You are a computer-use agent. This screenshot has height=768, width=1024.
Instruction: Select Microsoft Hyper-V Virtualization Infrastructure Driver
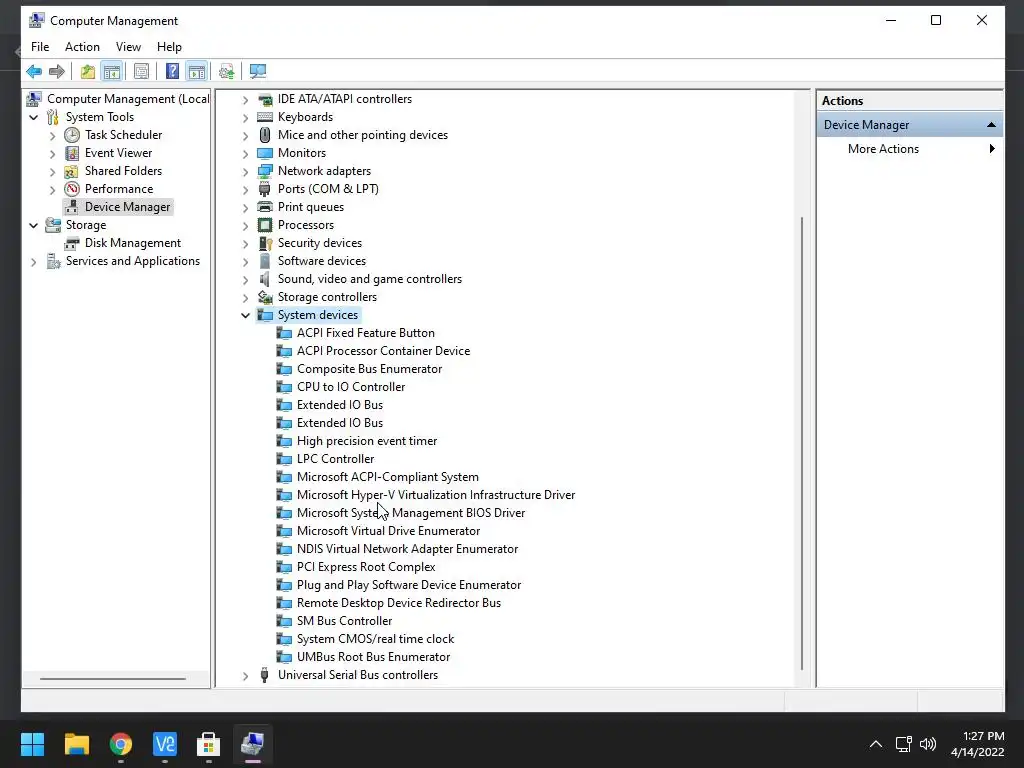tap(436, 495)
